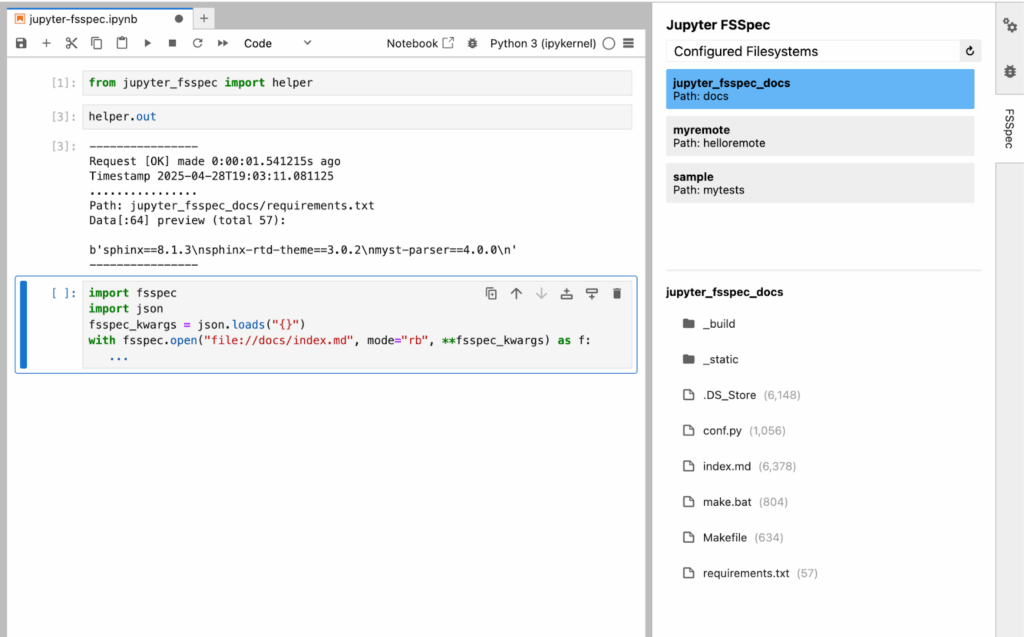Insert a new cell with plus icon

point(46,43)
